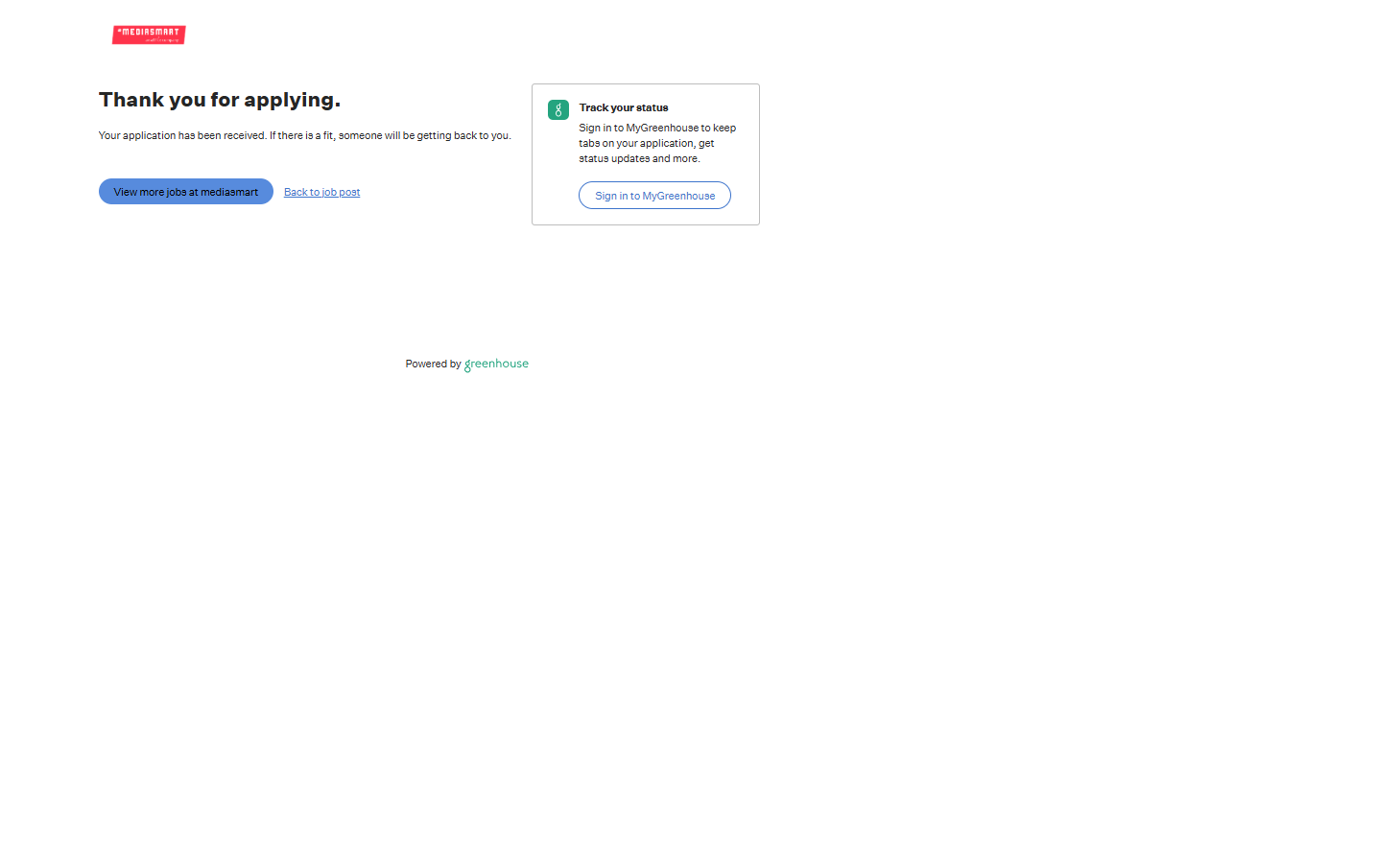
Task: Click the application received confirmation message
Action: pyautogui.click(x=304, y=136)
